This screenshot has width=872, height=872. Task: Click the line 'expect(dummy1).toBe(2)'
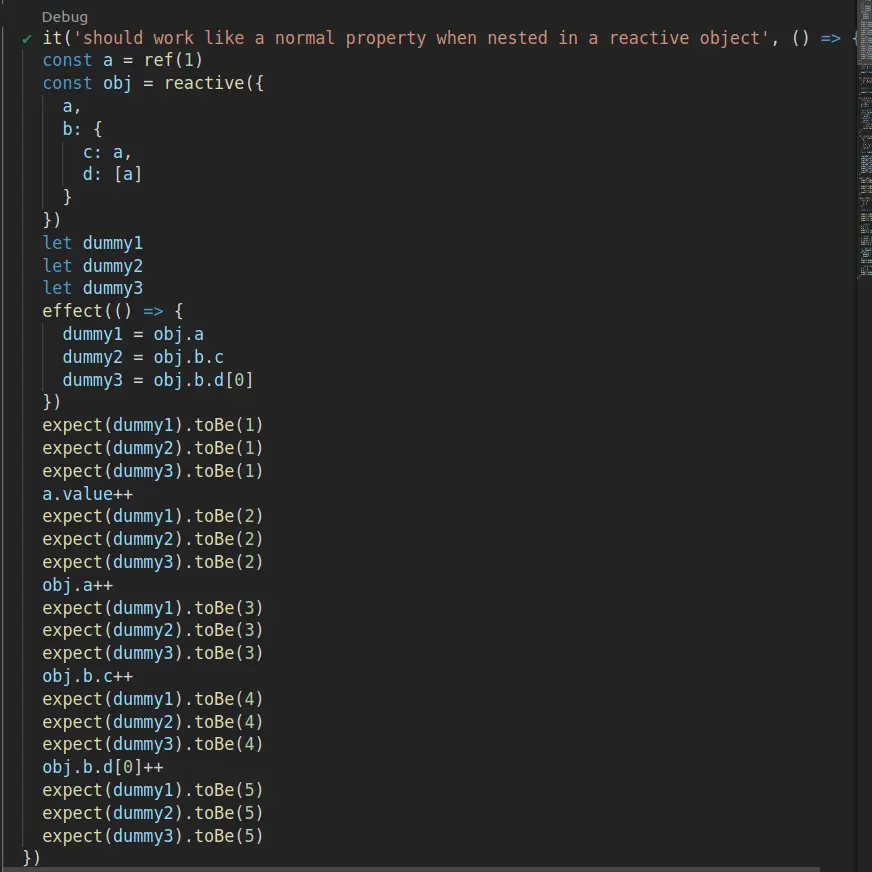[152, 516]
